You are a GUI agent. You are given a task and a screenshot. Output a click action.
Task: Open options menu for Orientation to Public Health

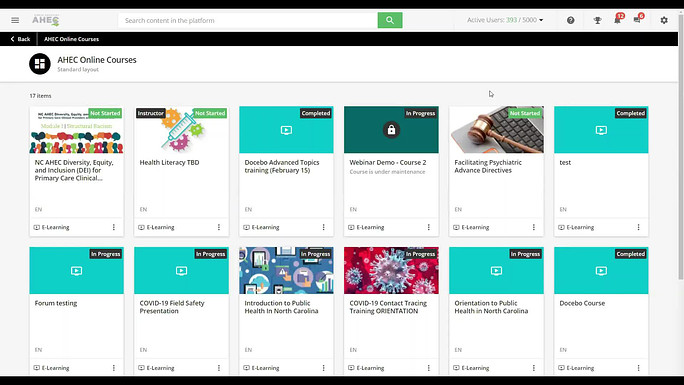(534, 368)
